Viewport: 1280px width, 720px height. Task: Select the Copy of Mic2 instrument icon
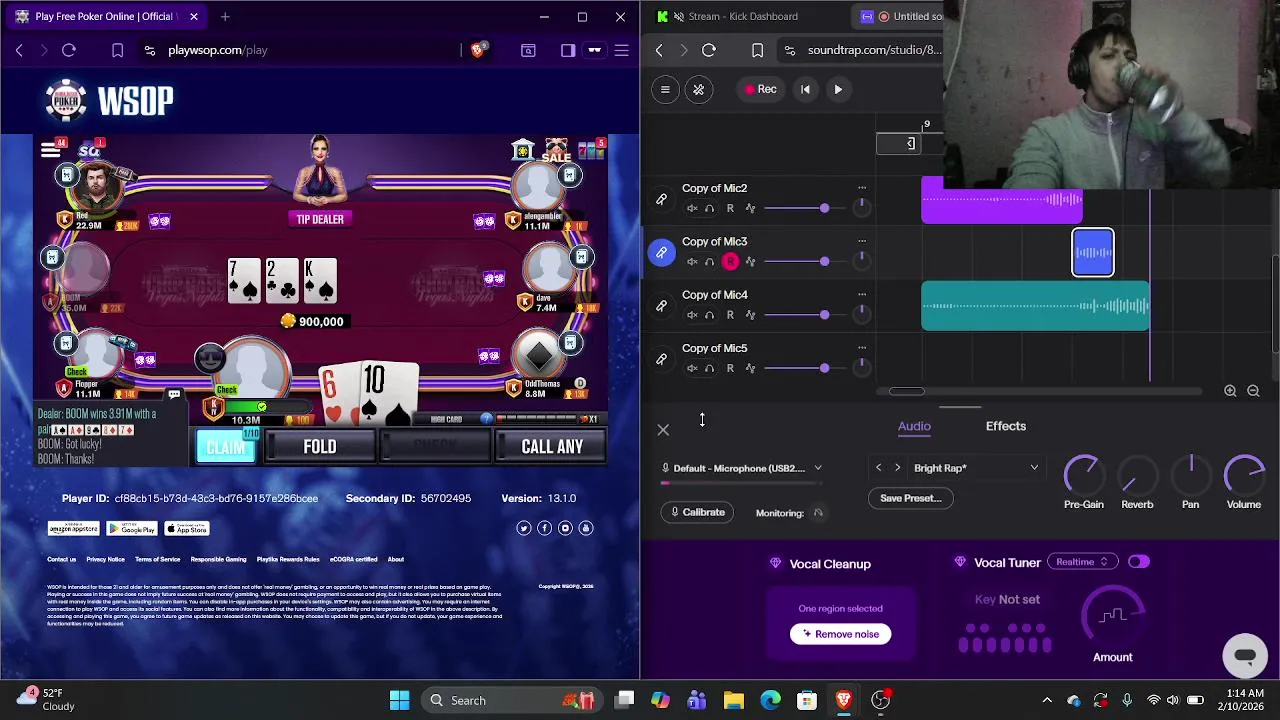tap(661, 199)
